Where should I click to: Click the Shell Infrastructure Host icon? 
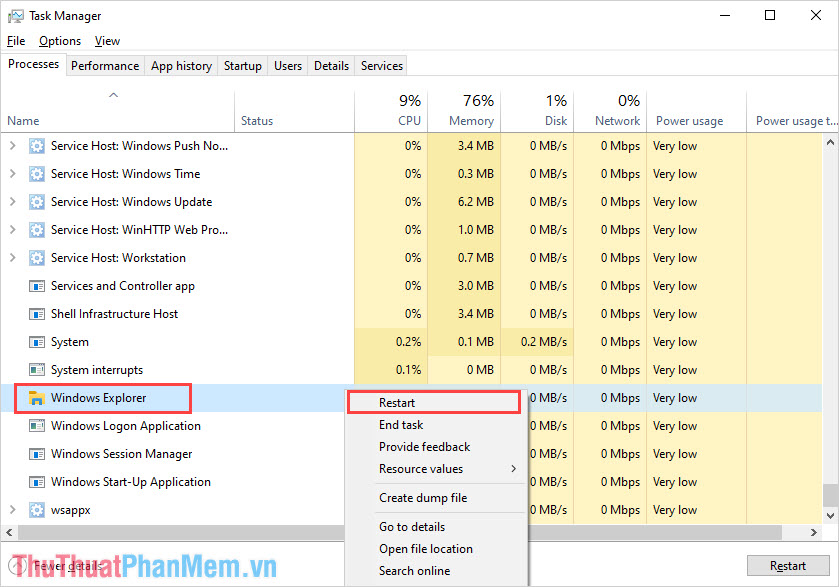[x=37, y=314]
